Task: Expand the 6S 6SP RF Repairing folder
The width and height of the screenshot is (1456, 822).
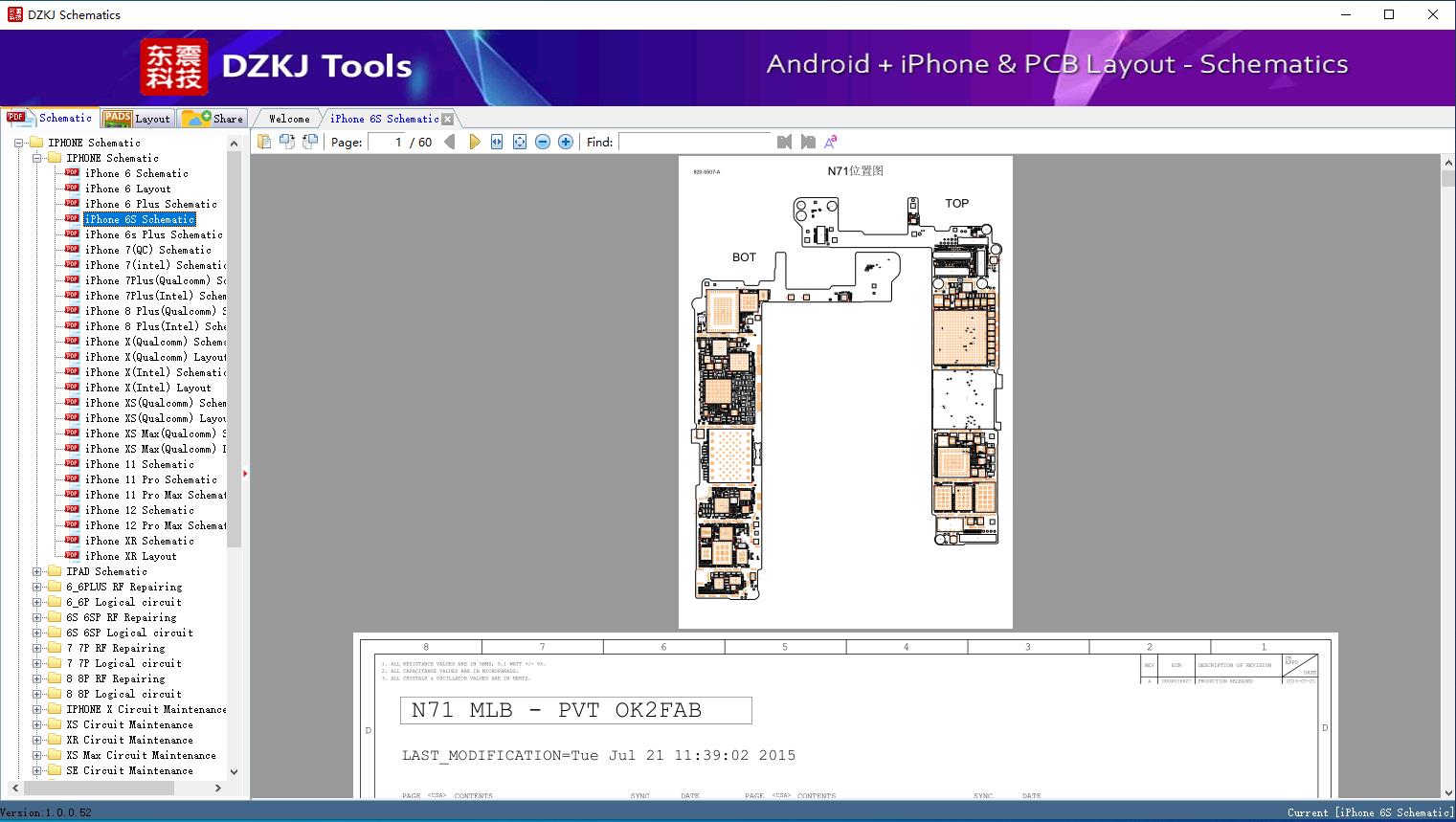Action: click(x=37, y=617)
